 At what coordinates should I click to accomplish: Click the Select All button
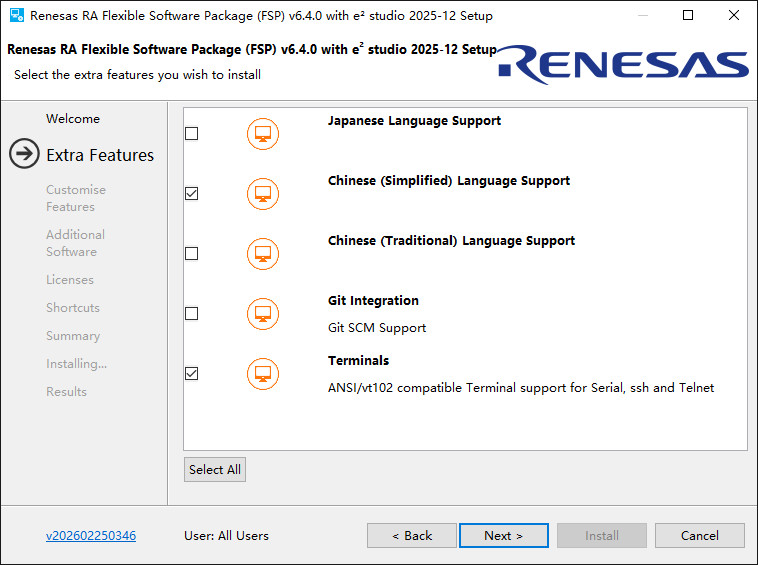(x=215, y=469)
